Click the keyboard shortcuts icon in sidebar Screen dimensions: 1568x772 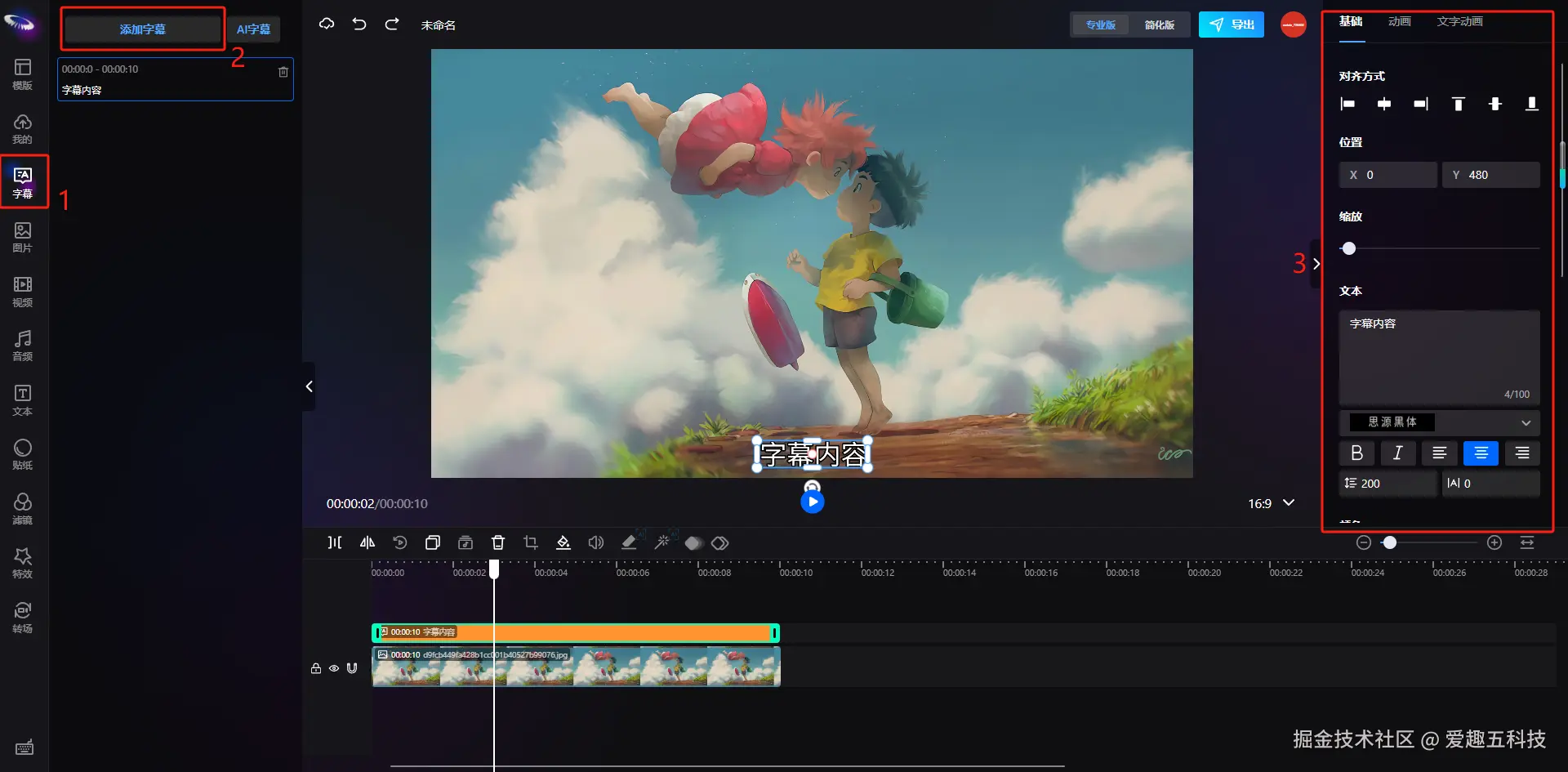point(24,747)
